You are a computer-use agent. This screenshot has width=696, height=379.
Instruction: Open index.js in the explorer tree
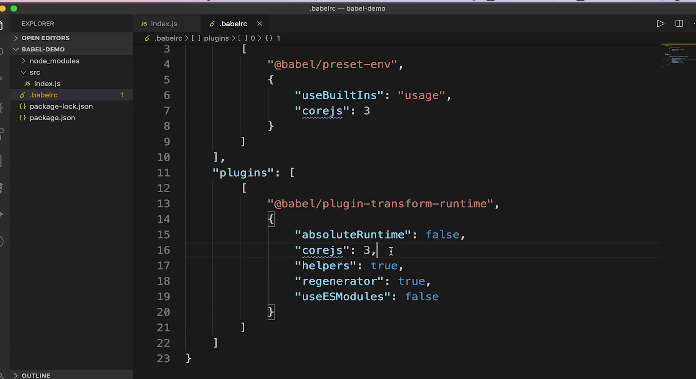pyautogui.click(x=47, y=83)
